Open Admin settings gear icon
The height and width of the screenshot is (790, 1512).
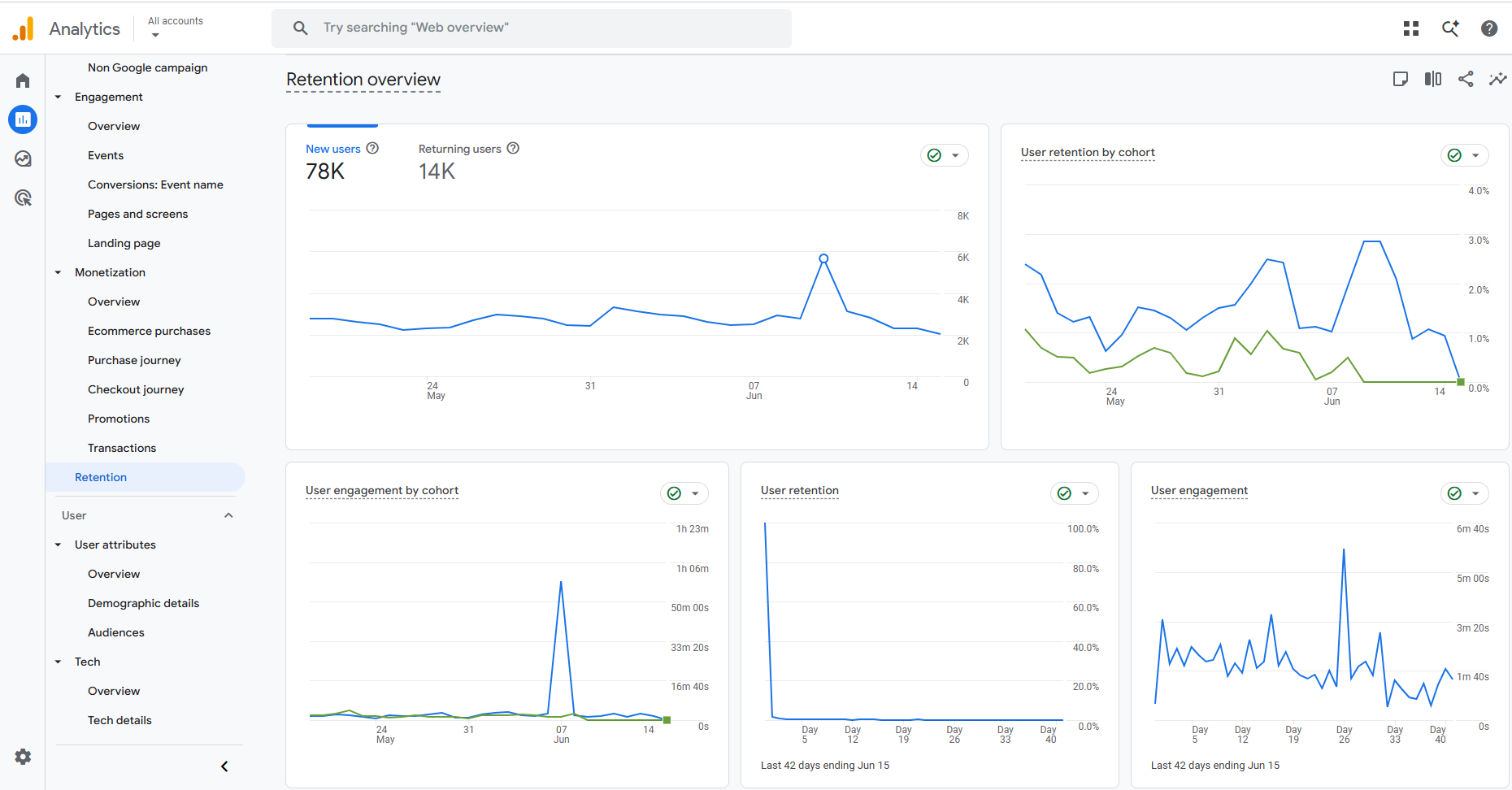[x=23, y=757]
